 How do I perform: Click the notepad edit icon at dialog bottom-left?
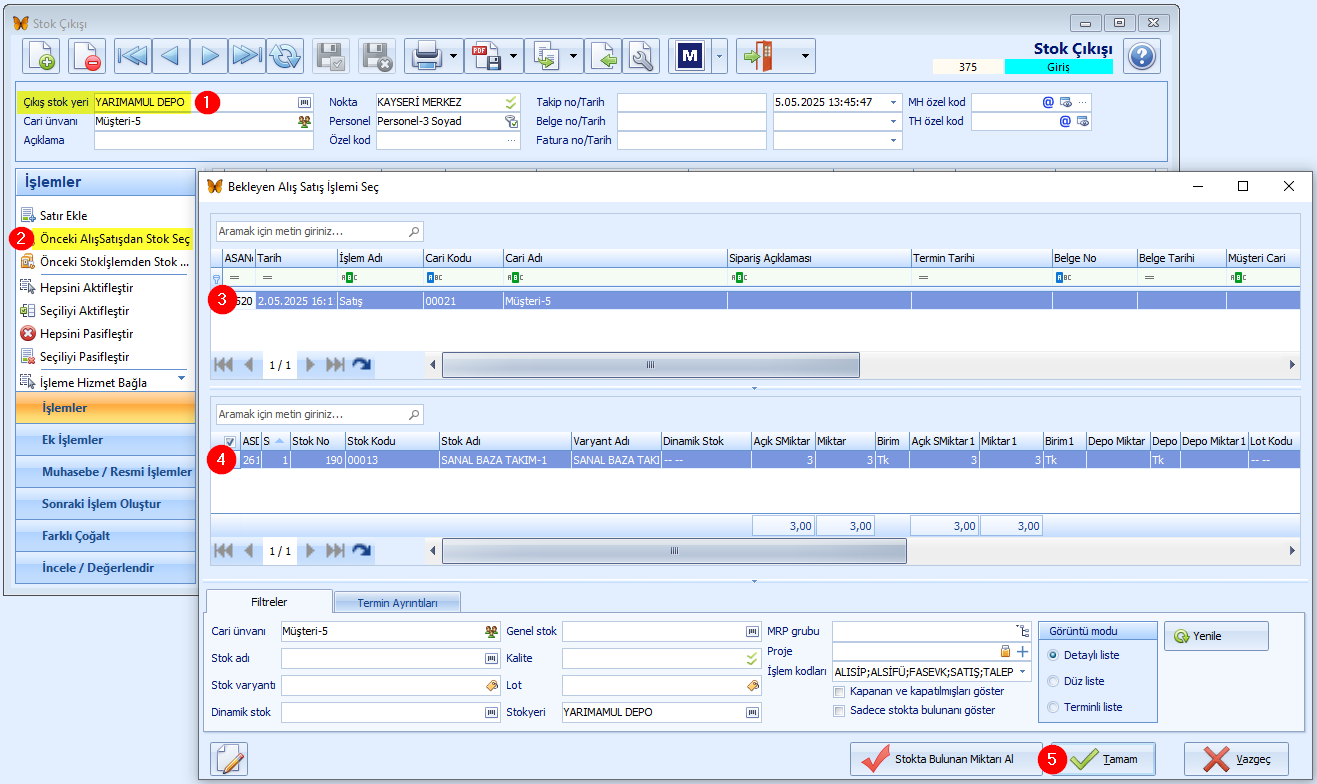[x=230, y=759]
